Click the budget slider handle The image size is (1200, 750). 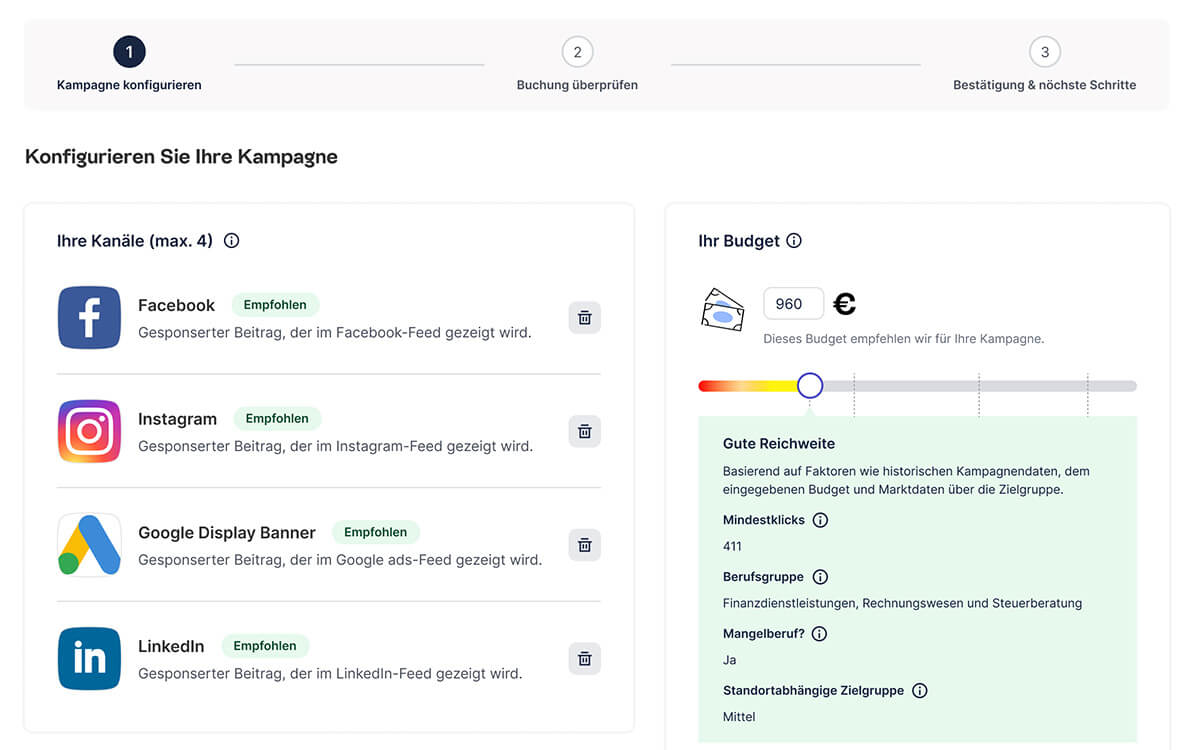810,386
